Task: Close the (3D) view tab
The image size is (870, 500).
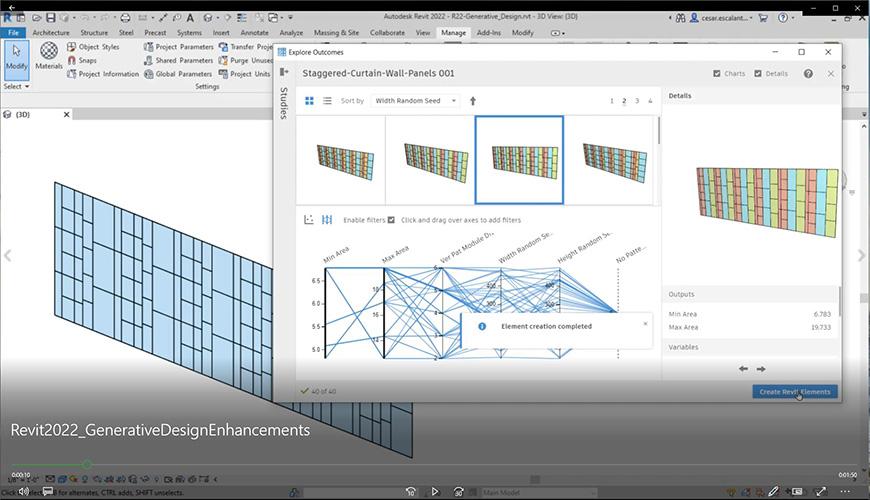Action: (x=67, y=114)
